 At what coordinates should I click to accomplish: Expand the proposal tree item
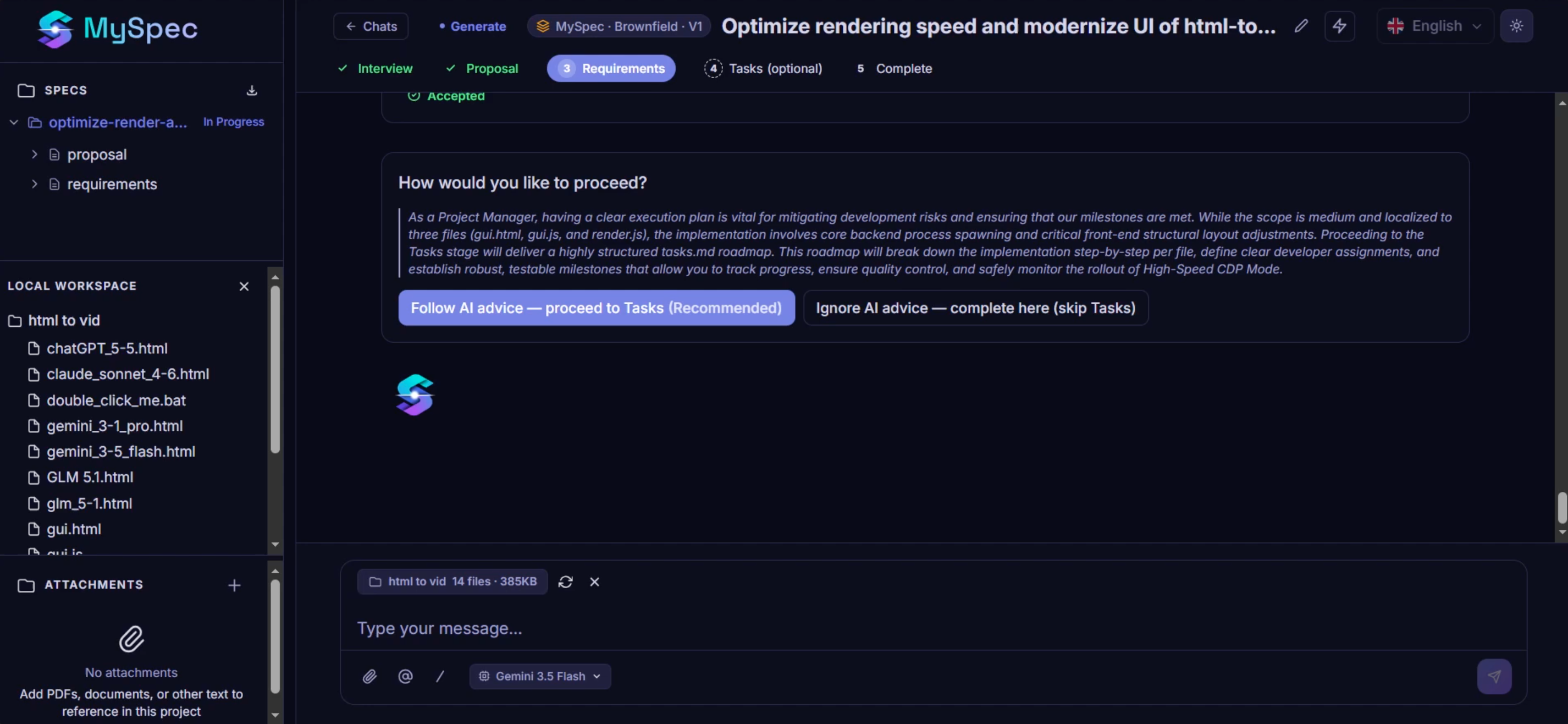[35, 155]
